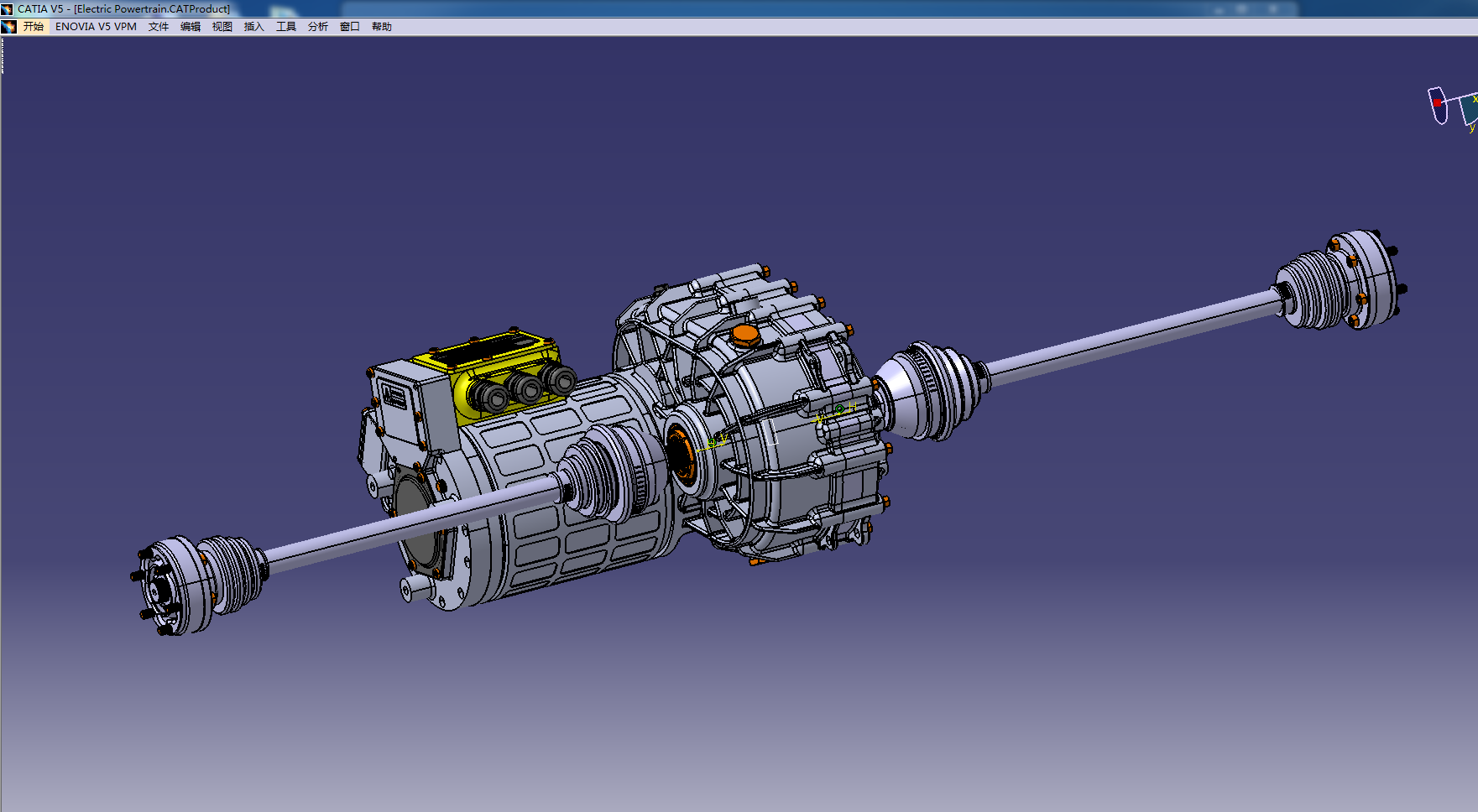The height and width of the screenshot is (812, 1478).
Task: Click the CATIA application icon in title bar
Action: tap(8, 9)
